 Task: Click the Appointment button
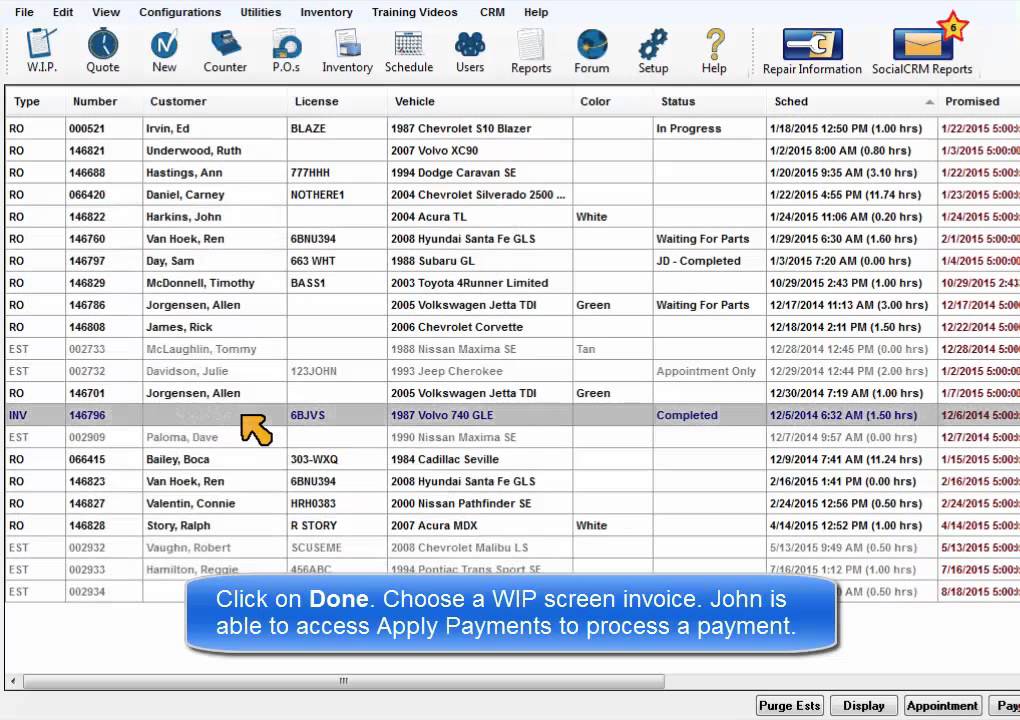click(942, 705)
